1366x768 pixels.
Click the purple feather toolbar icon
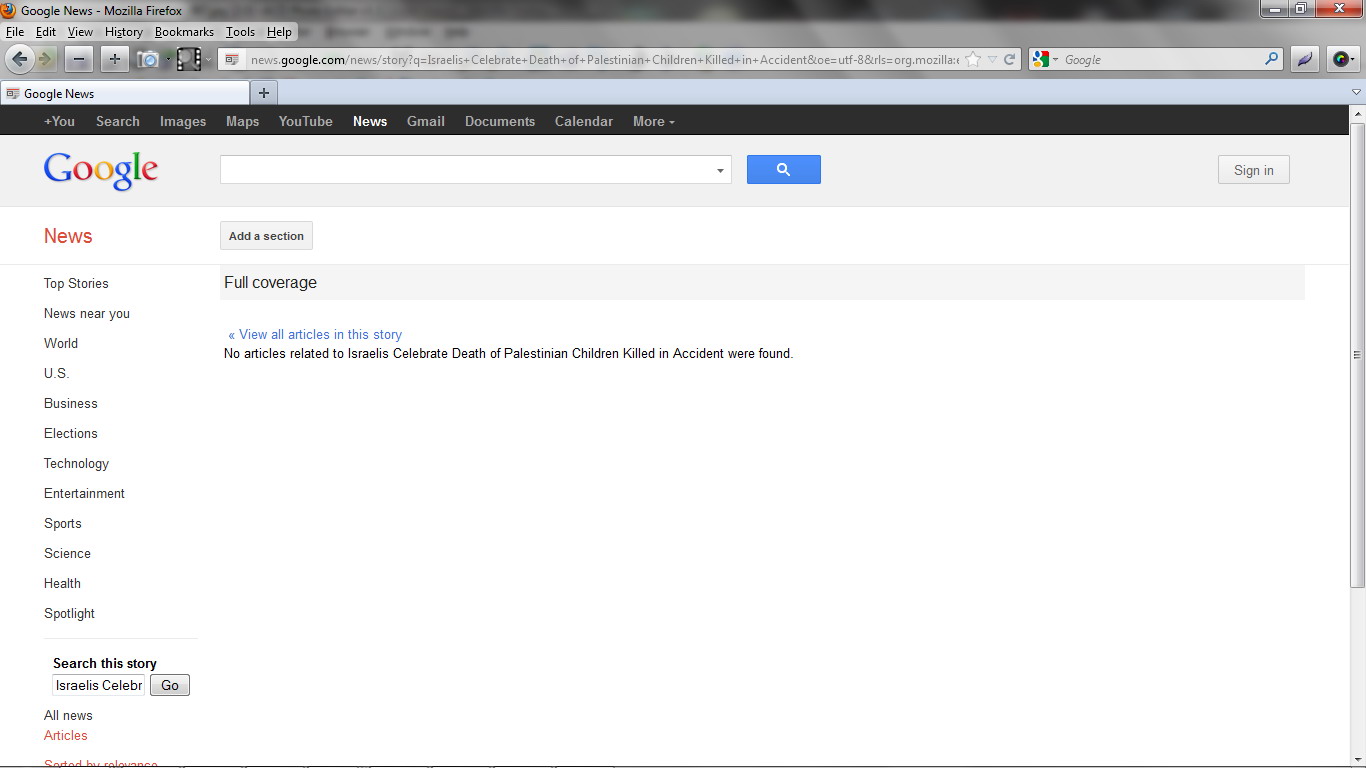point(1305,59)
